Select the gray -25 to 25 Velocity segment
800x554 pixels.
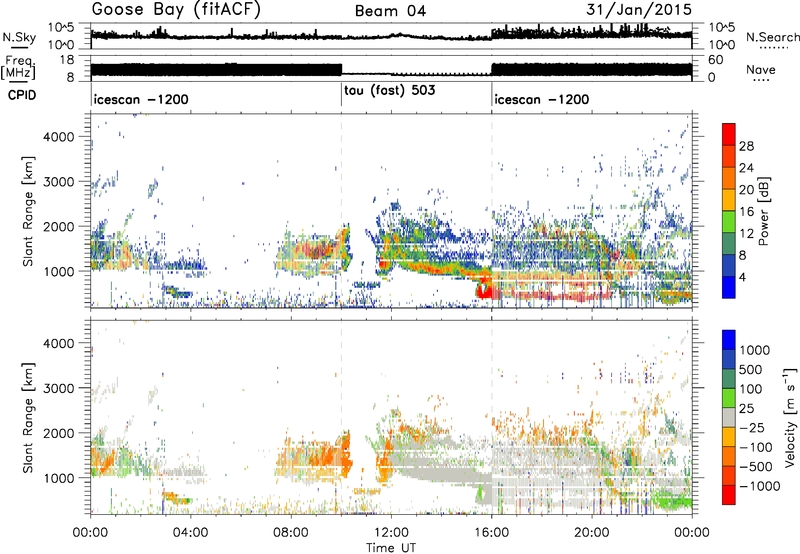(729, 417)
